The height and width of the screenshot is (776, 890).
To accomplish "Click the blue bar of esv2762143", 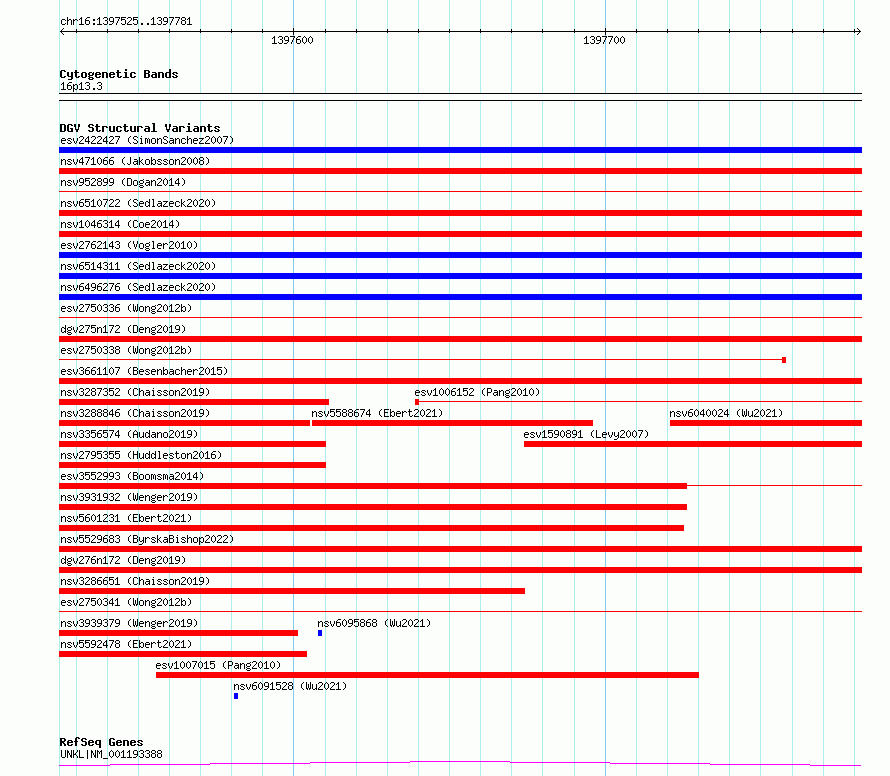I will 460,255.
